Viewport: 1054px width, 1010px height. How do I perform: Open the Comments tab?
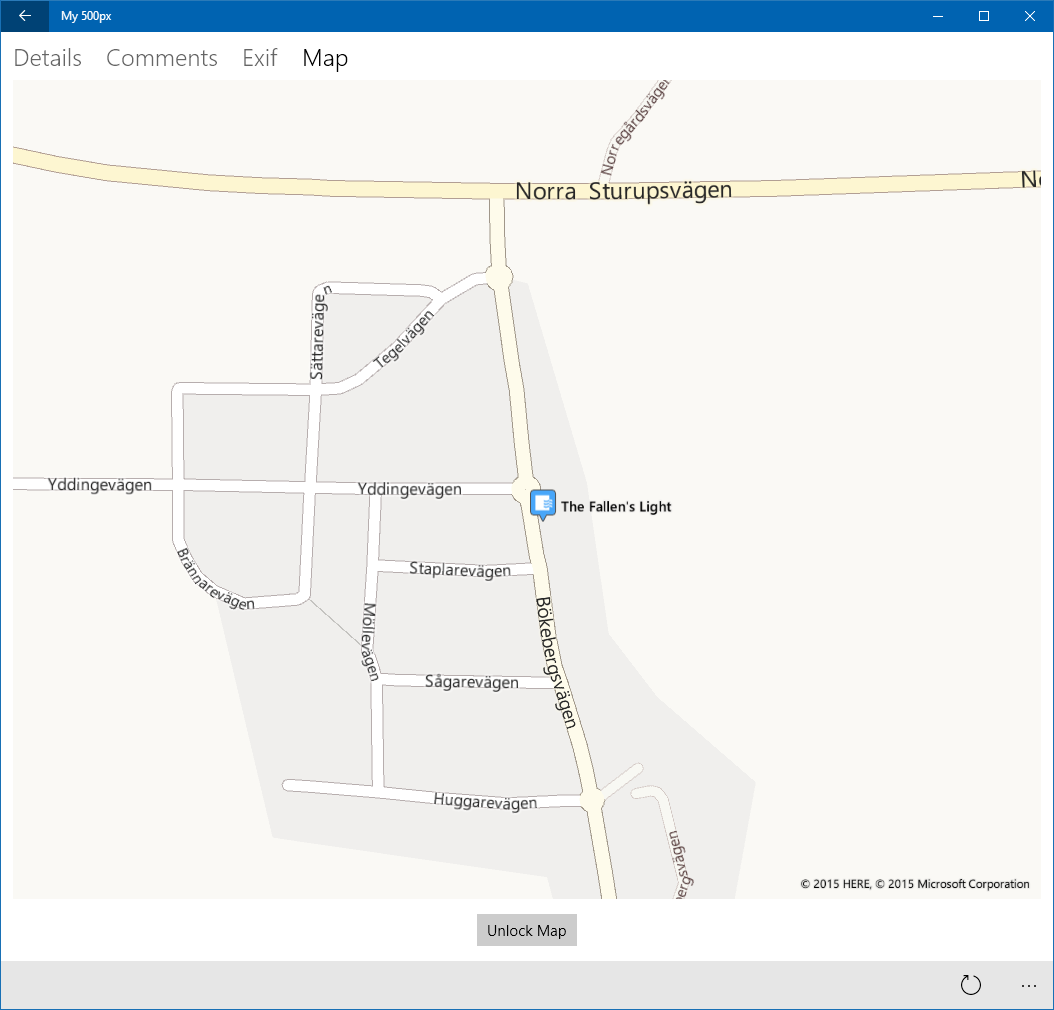click(x=162, y=58)
